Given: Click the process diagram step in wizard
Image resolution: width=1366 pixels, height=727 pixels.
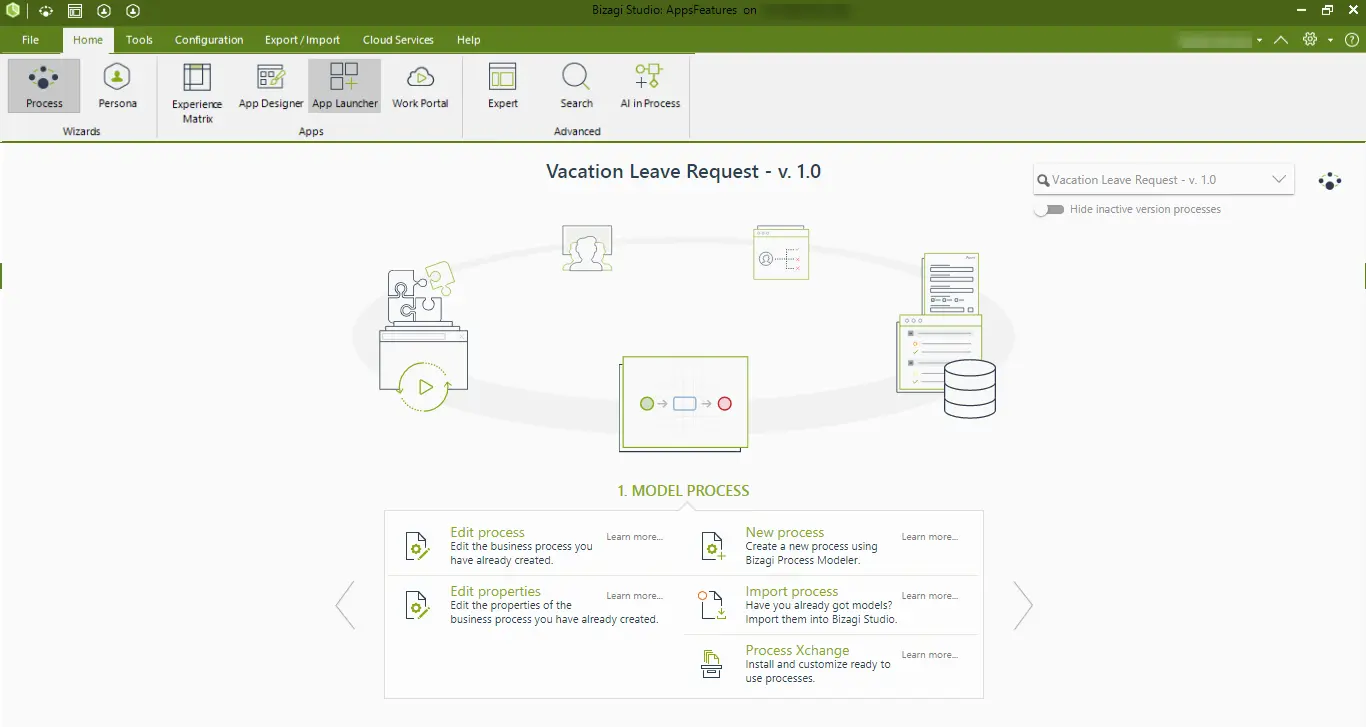Looking at the screenshot, I should 684,403.
